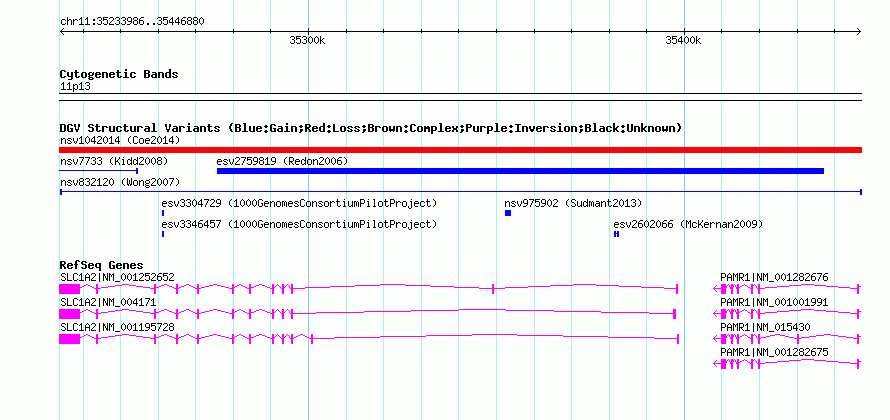890x420 pixels.
Task: Click the esv2602066 variant marker
Action: tap(616, 234)
